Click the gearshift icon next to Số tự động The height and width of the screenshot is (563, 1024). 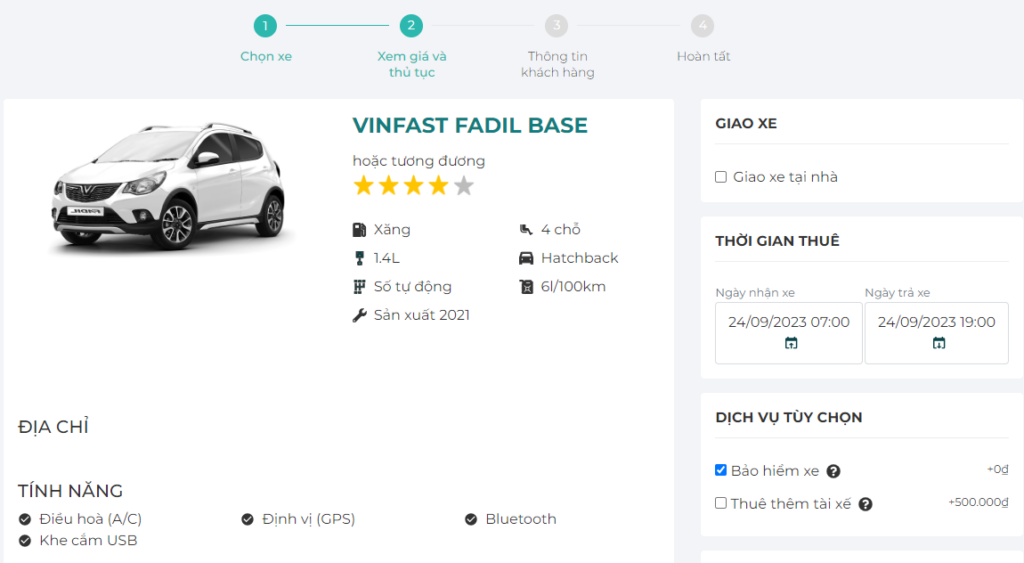point(360,287)
